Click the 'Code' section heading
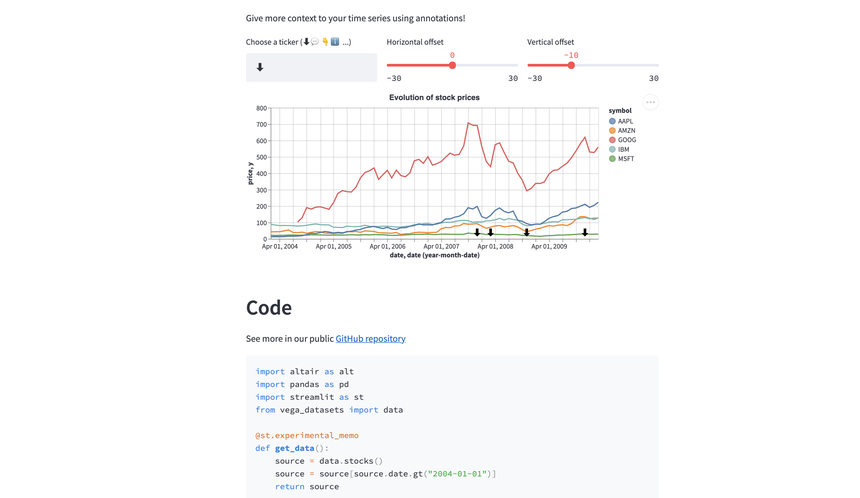 click(269, 308)
